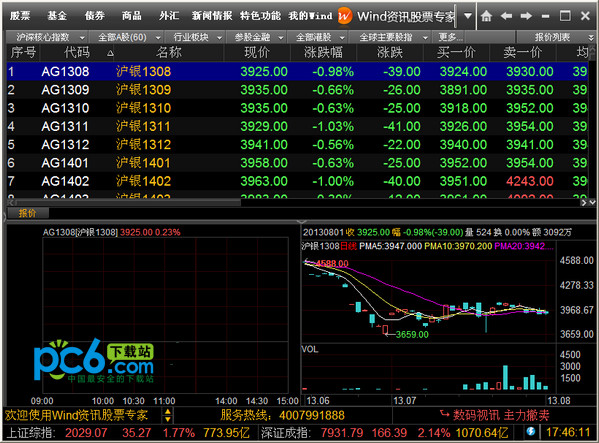Screen dimensions: 599x443
Task: Navigate back with the left arrow icon
Action: (506, 16)
